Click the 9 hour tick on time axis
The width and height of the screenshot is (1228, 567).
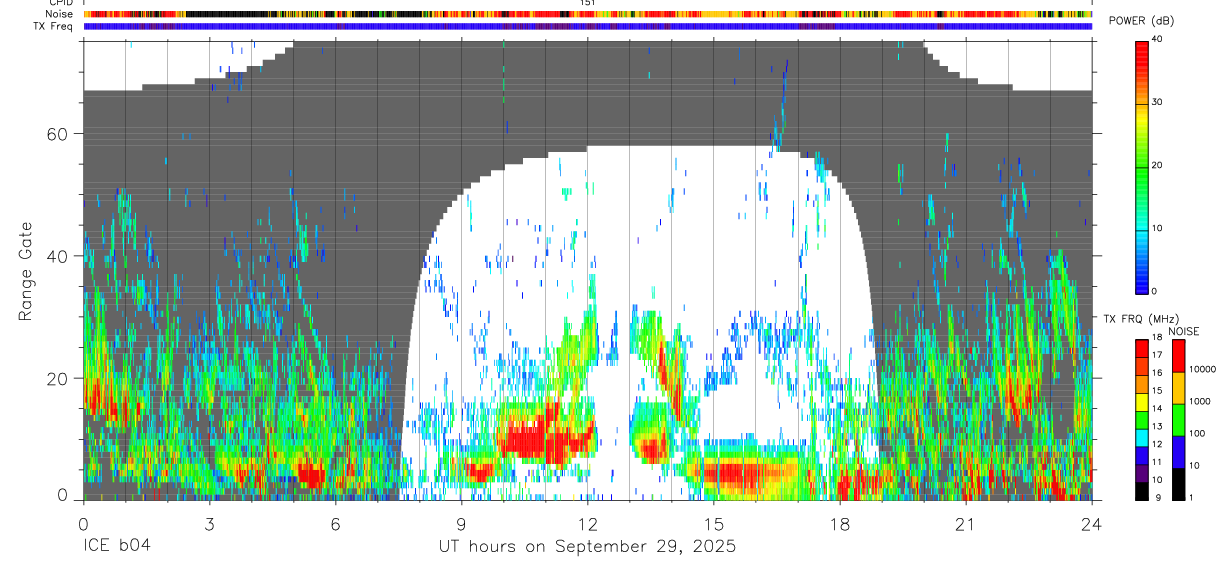pos(461,523)
